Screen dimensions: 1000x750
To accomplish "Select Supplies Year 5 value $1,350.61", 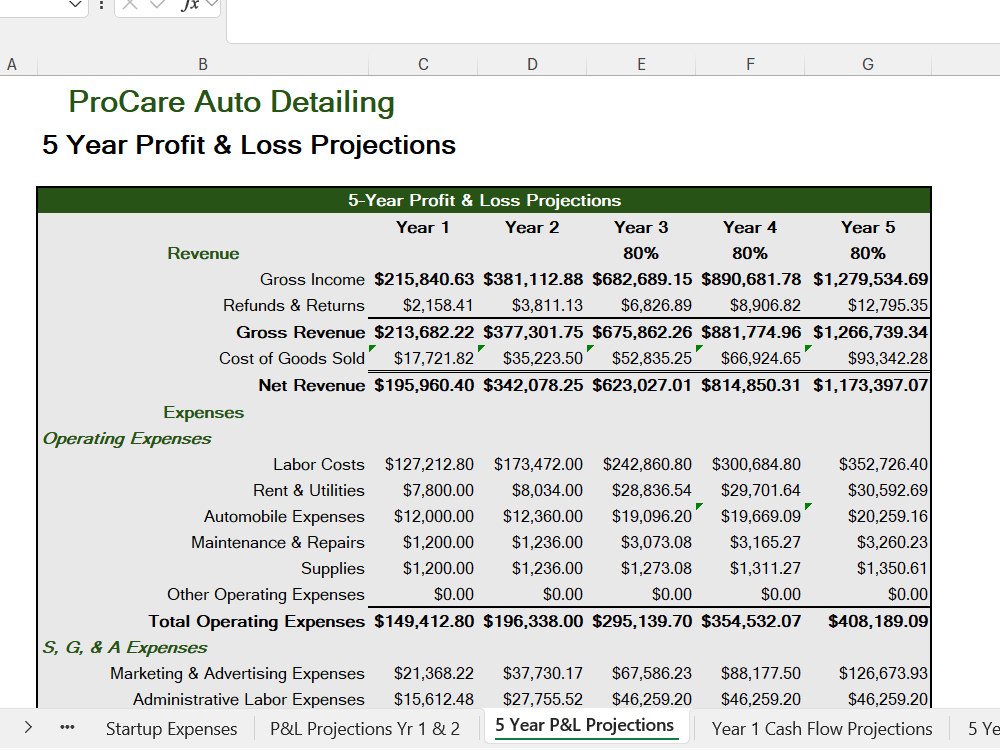I will point(892,569).
